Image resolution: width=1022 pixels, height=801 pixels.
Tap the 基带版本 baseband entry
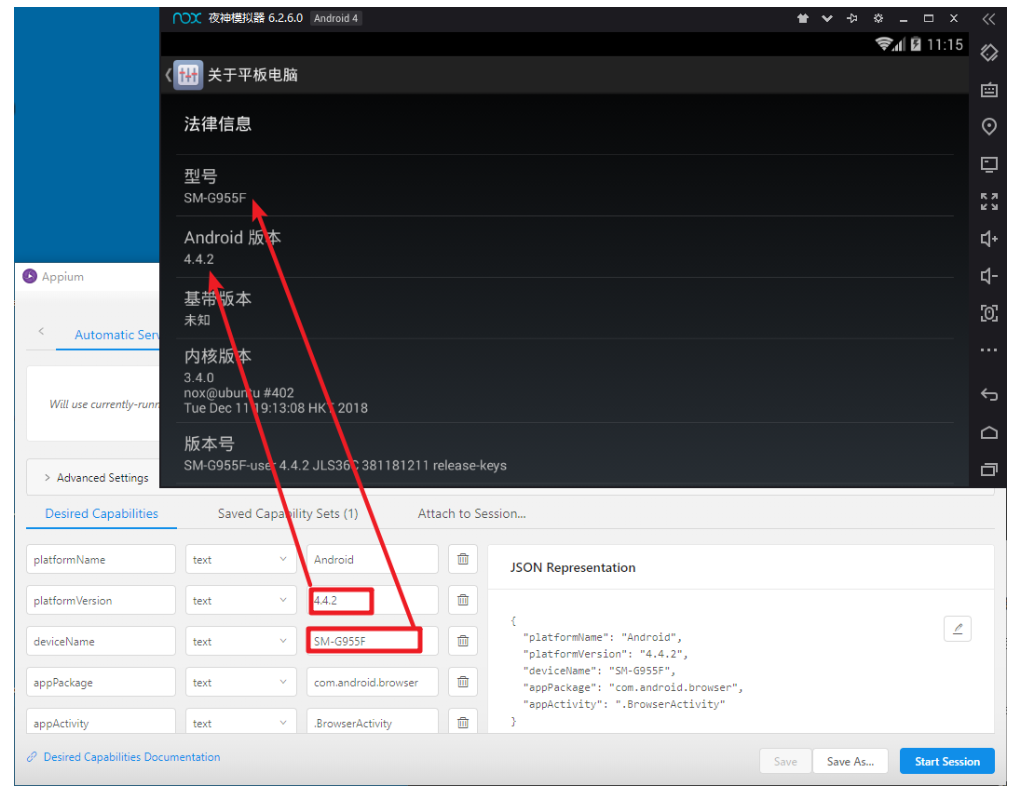564,308
